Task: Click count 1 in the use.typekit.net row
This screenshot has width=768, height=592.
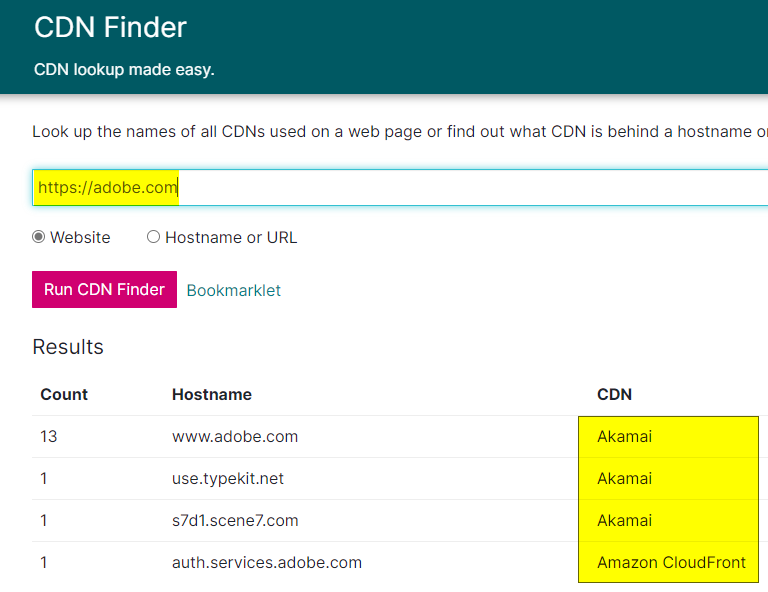Action: click(44, 478)
